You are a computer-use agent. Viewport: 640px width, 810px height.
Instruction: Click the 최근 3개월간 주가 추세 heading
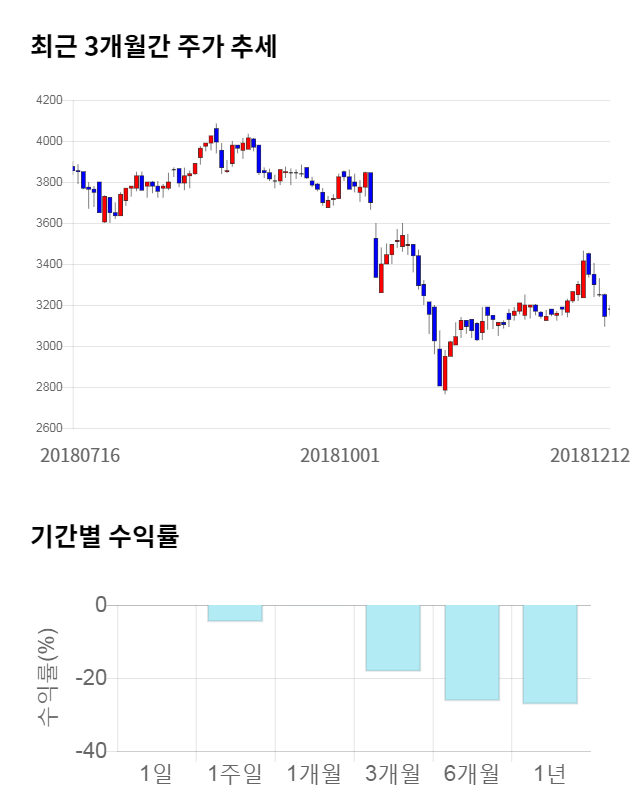tap(154, 46)
